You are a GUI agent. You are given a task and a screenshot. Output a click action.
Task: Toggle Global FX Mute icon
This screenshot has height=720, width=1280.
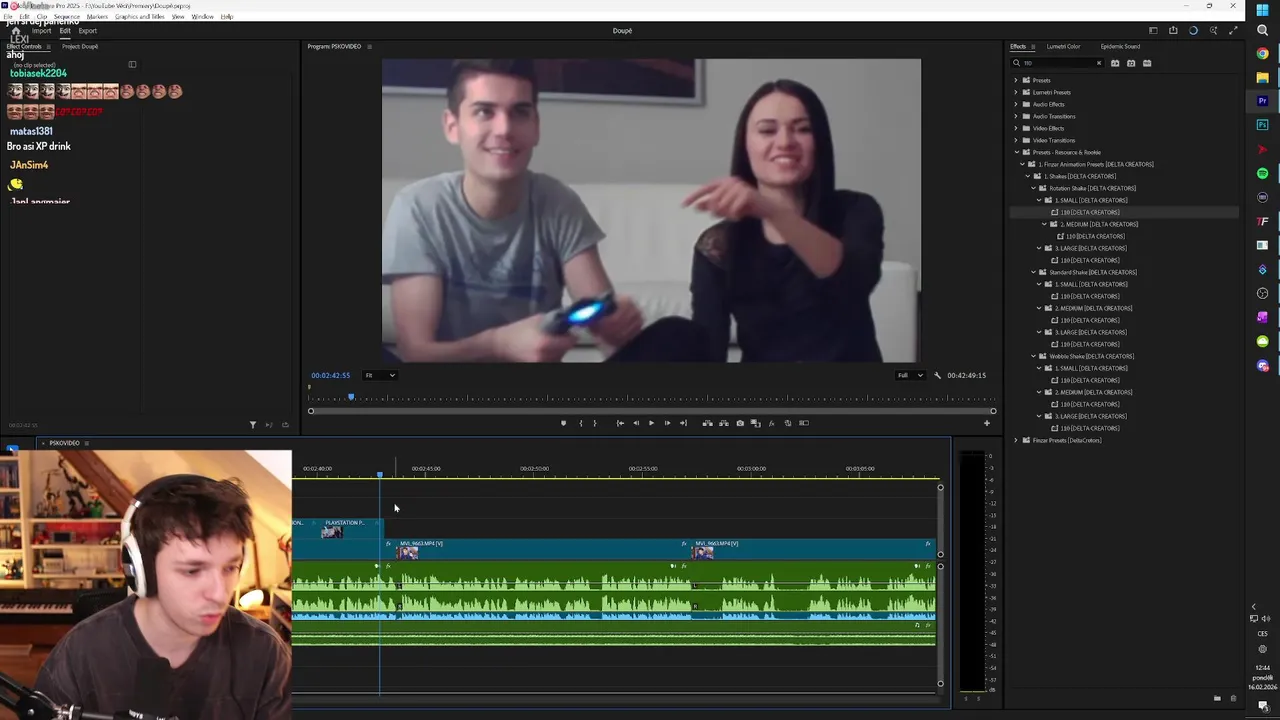tap(771, 423)
